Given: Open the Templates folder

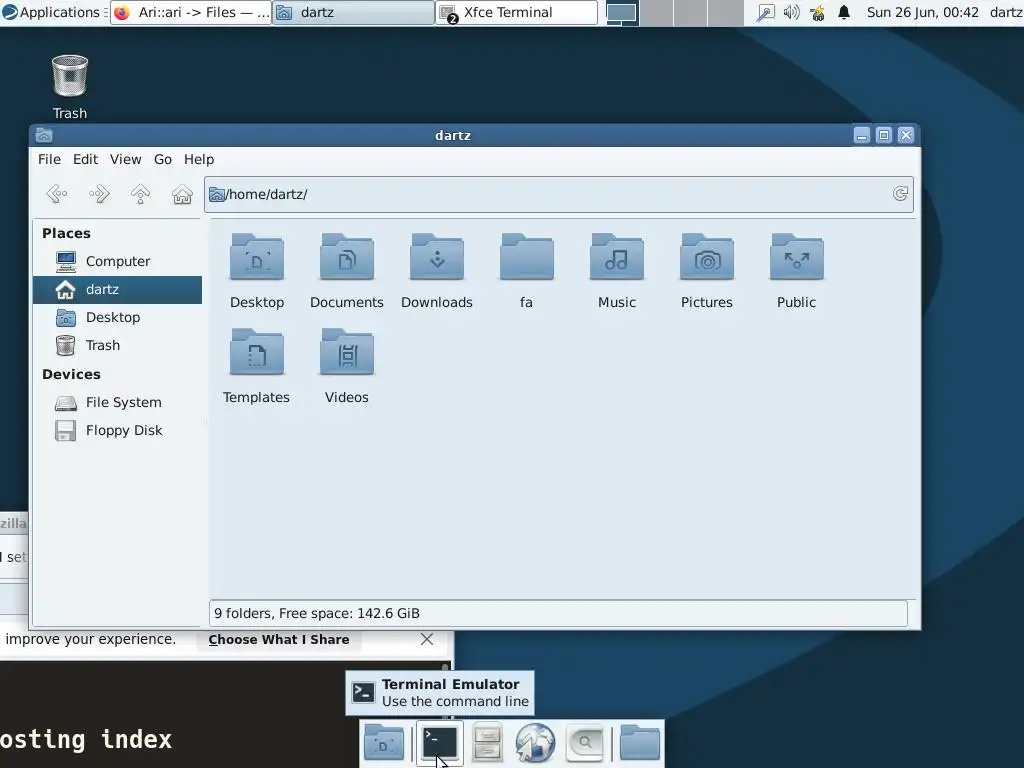Looking at the screenshot, I should coord(257,366).
